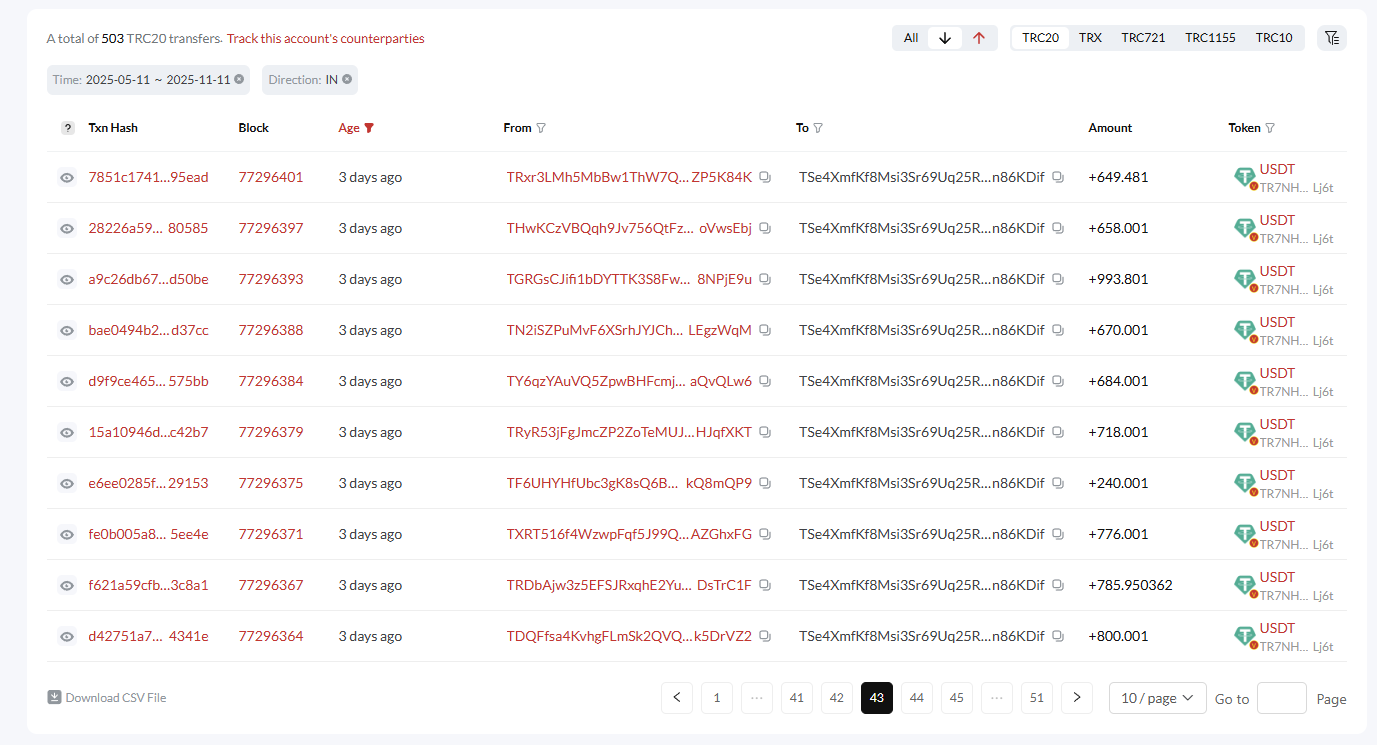Toggle the red outgoing arrow filter
Screen dimensions: 1377x745
pos(979,37)
